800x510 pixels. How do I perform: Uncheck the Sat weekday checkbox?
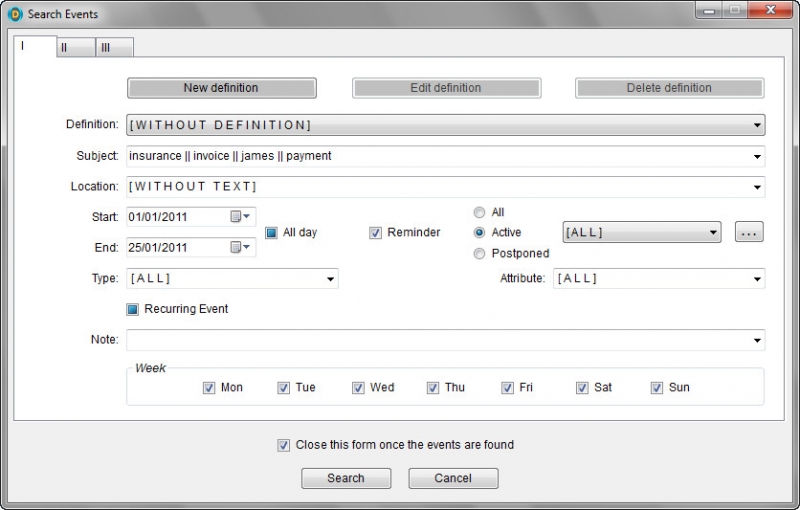[x=582, y=388]
